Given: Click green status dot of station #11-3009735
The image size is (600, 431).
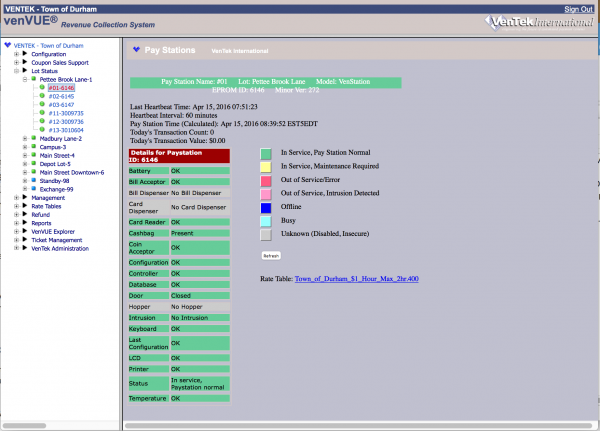Looking at the screenshot, I should point(42,113).
